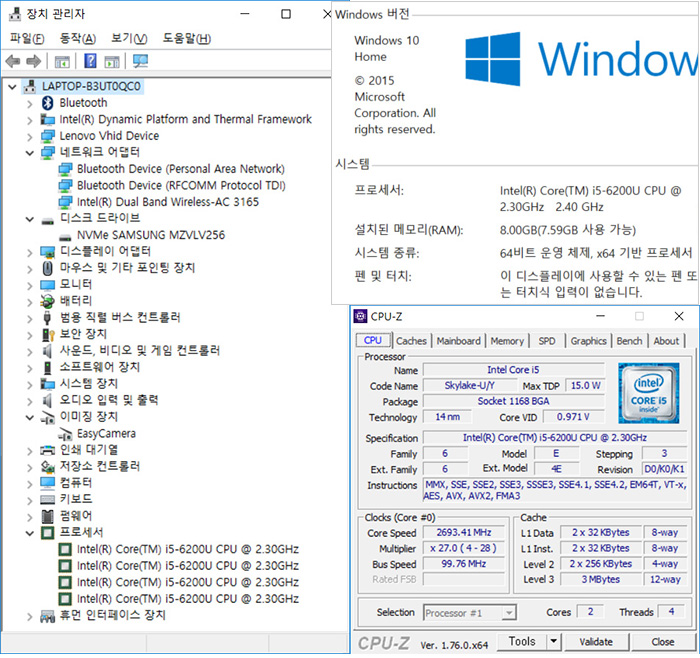700x658 pixels.
Task: Click the Close button in CPU-Z
Action: point(662,642)
